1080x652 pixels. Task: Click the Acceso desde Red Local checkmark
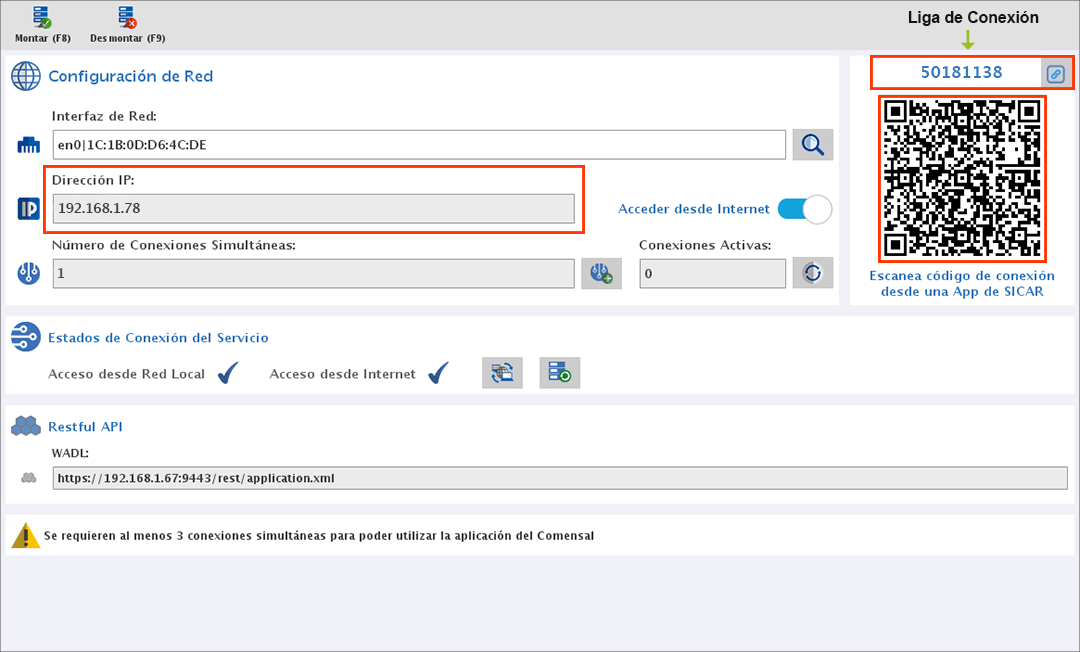coord(228,374)
